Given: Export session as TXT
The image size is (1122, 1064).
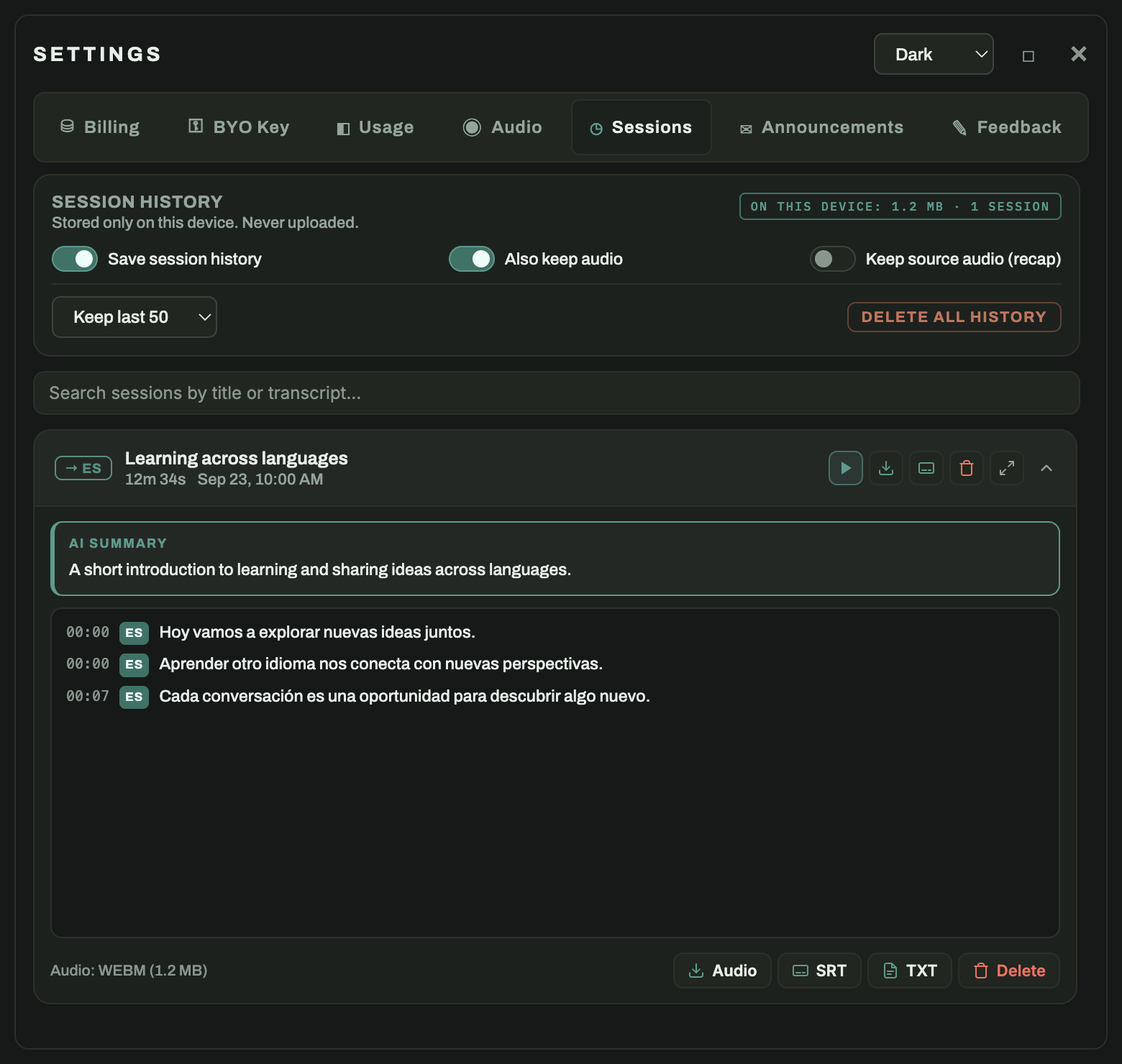Looking at the screenshot, I should (x=910, y=971).
